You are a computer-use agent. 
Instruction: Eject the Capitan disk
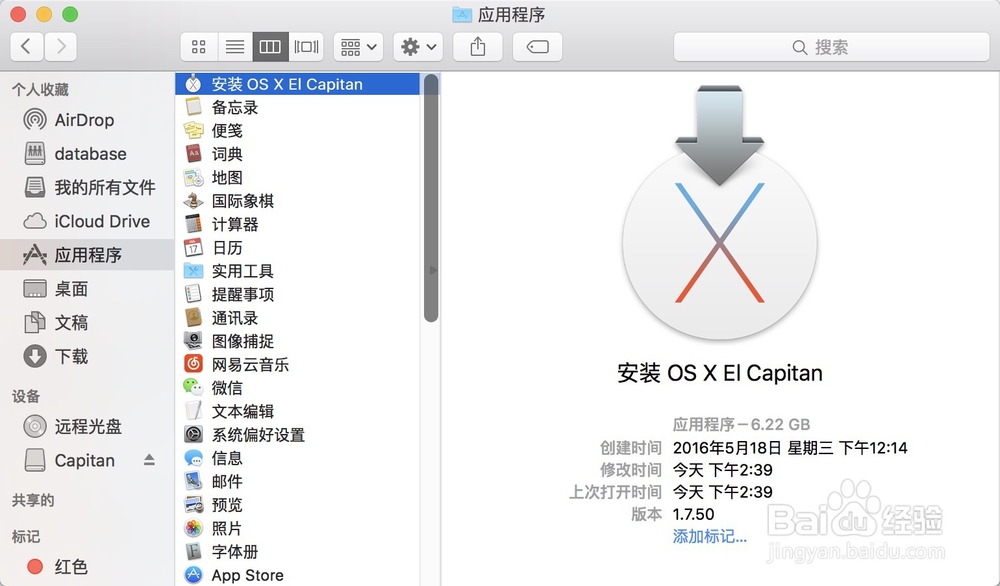[x=149, y=460]
